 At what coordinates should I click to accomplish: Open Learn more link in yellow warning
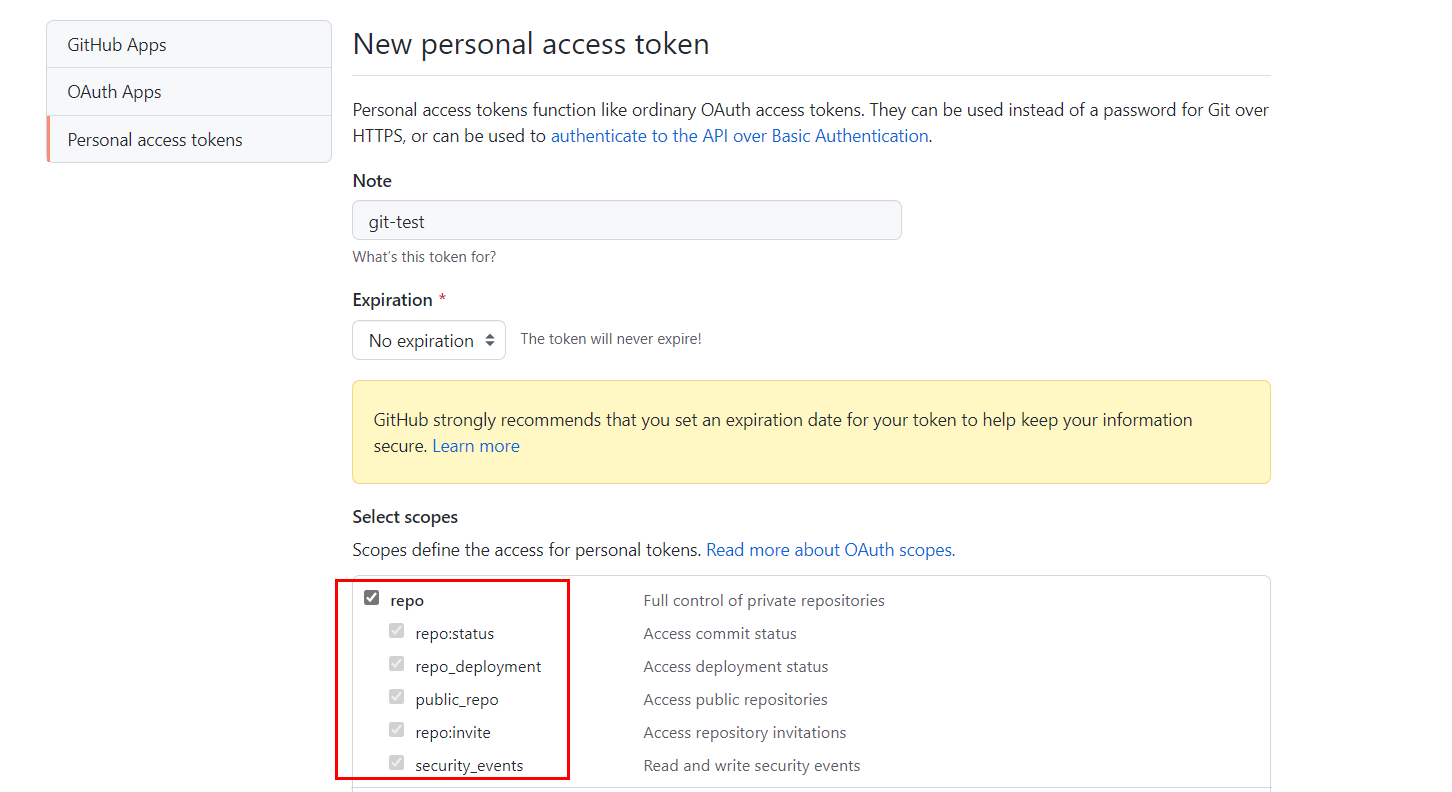tap(476, 446)
